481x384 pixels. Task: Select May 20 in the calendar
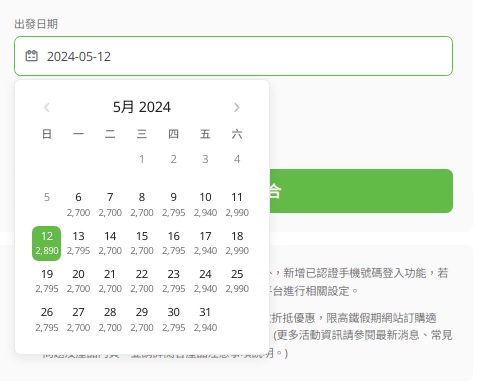tap(78, 281)
